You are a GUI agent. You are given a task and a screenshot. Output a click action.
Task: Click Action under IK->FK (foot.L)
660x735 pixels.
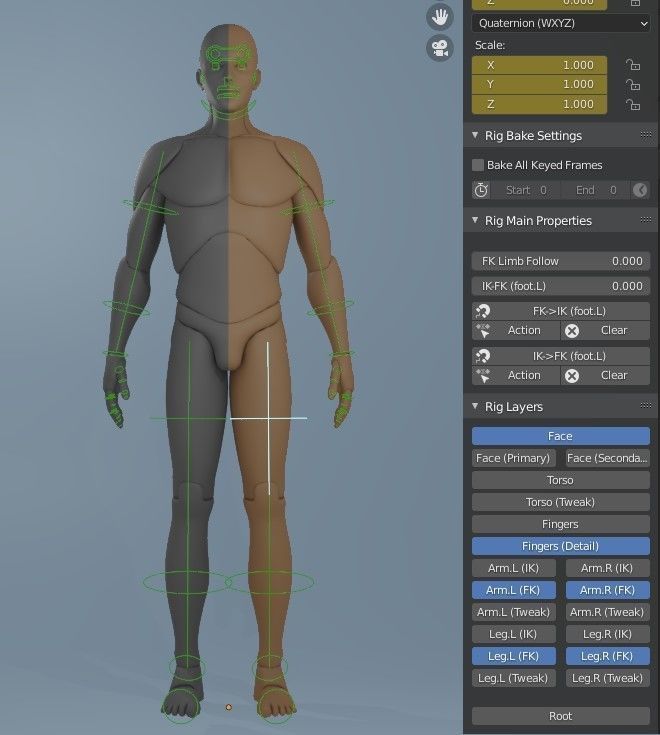(516, 375)
